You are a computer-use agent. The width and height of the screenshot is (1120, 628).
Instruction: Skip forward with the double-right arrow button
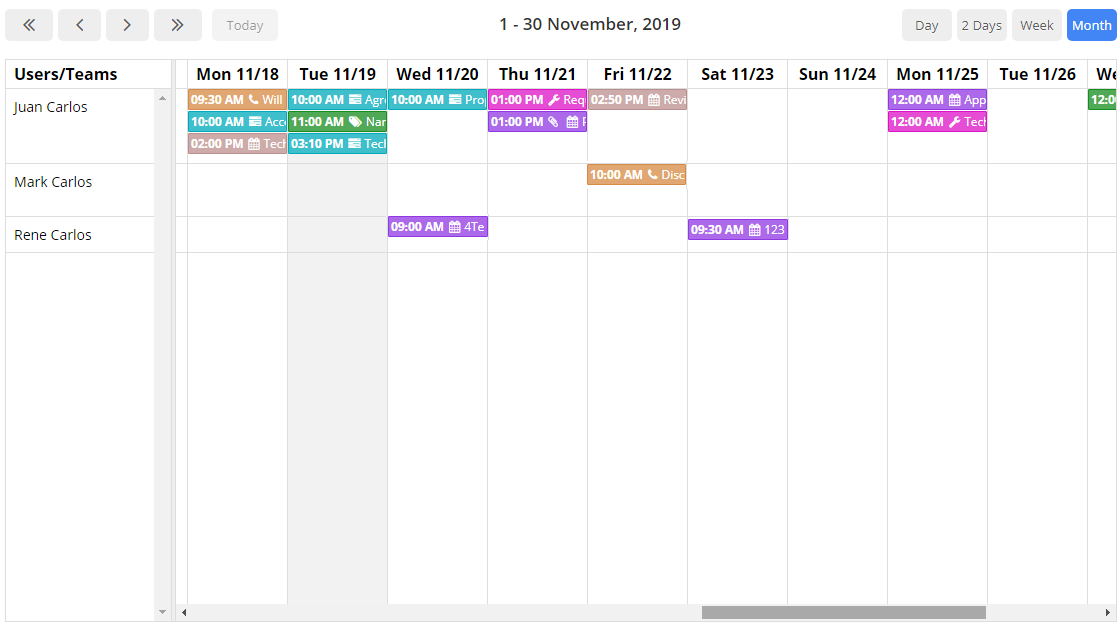tap(177, 25)
